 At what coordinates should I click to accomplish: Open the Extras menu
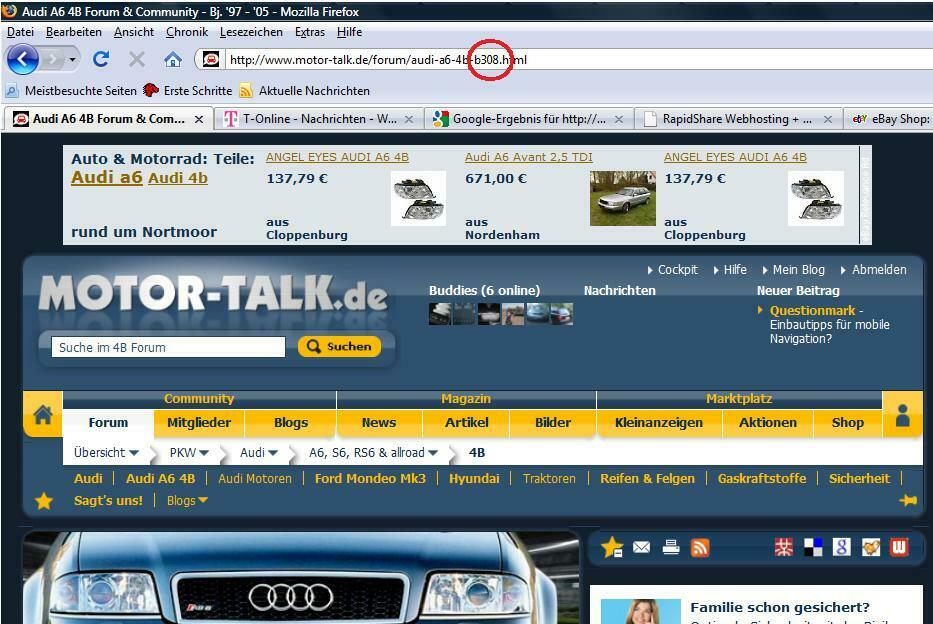[310, 32]
